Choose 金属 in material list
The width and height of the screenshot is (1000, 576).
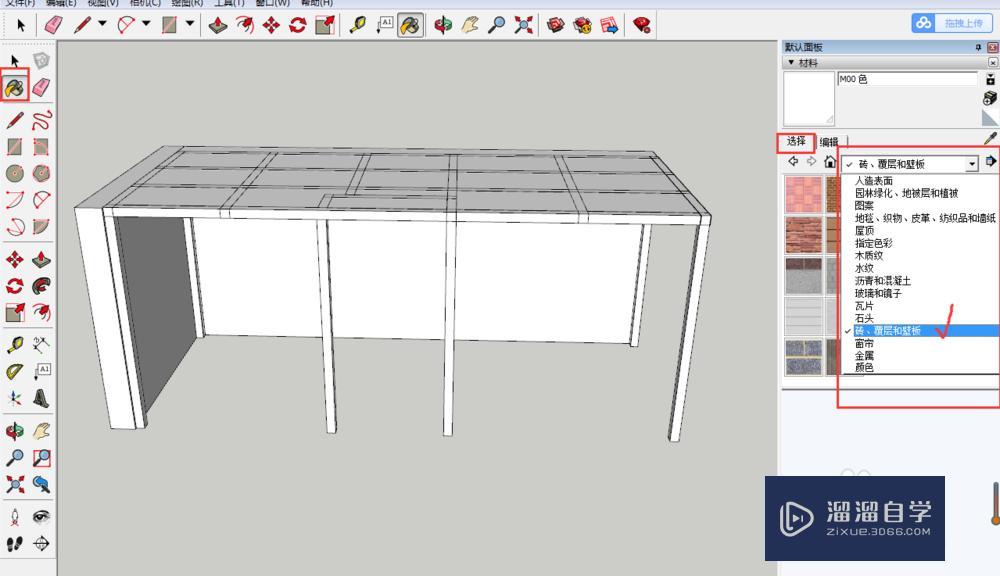click(x=864, y=356)
